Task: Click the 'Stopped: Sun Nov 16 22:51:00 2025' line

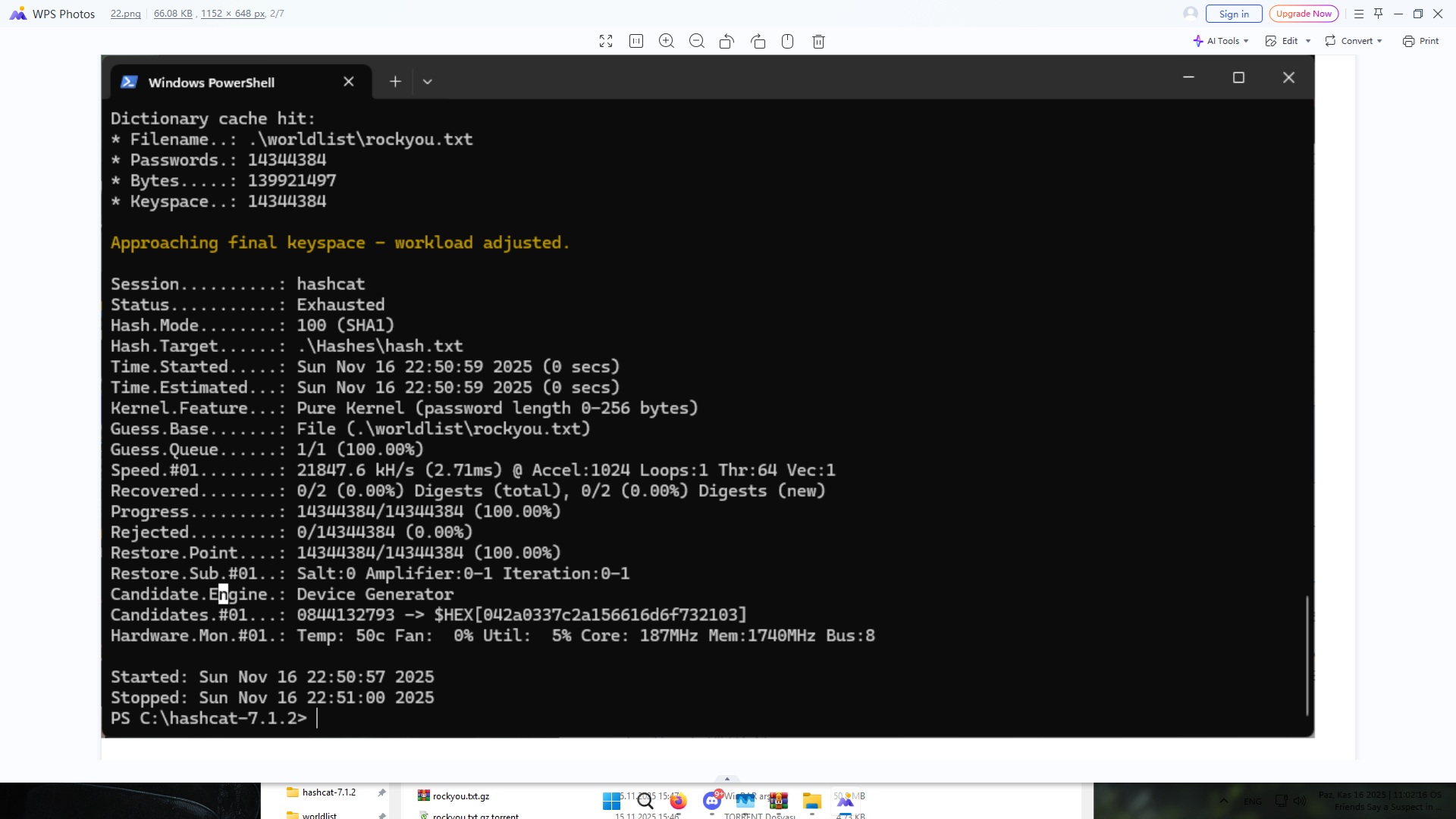Action: point(272,698)
